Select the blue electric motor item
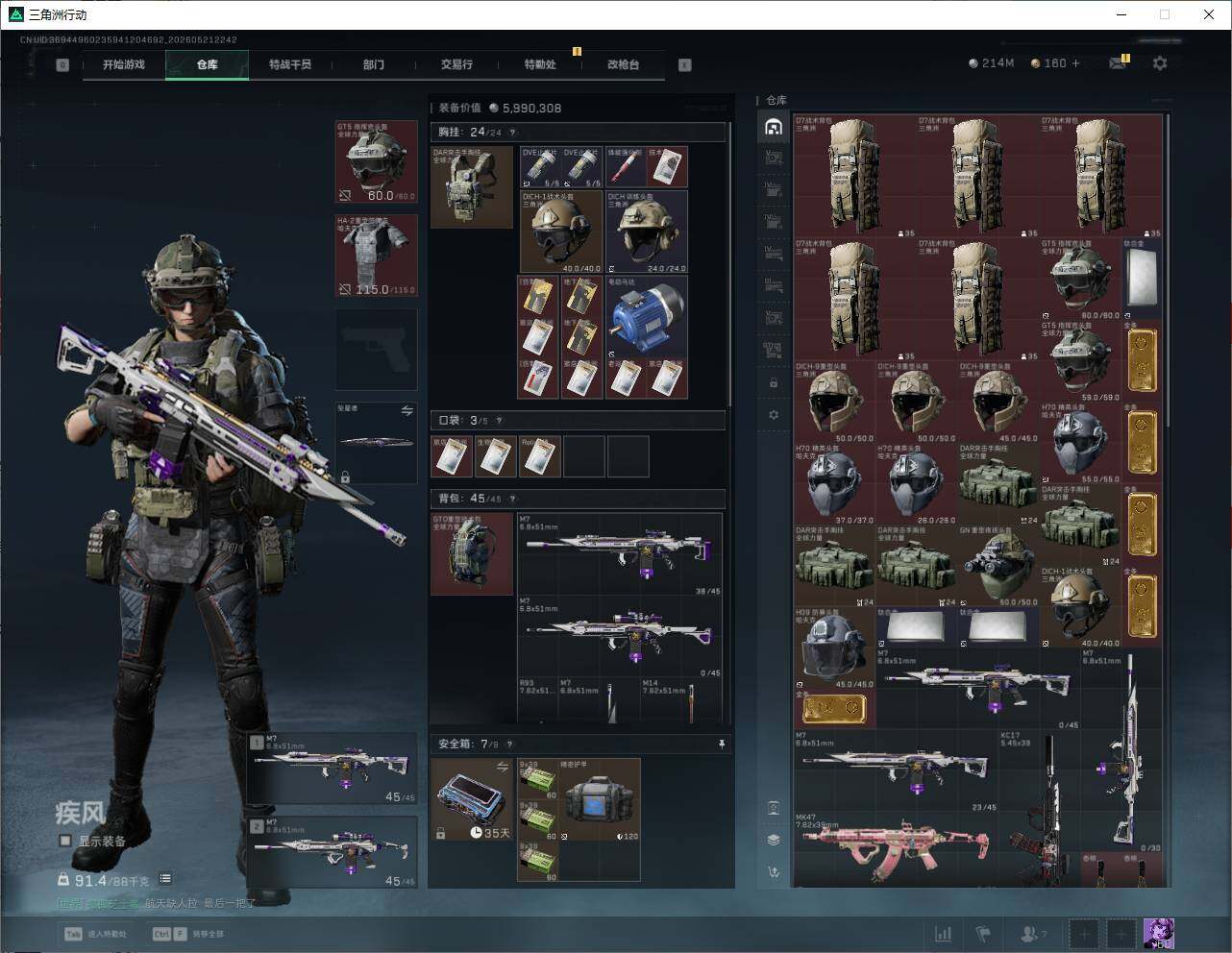The height and width of the screenshot is (953, 1232). pos(646,317)
